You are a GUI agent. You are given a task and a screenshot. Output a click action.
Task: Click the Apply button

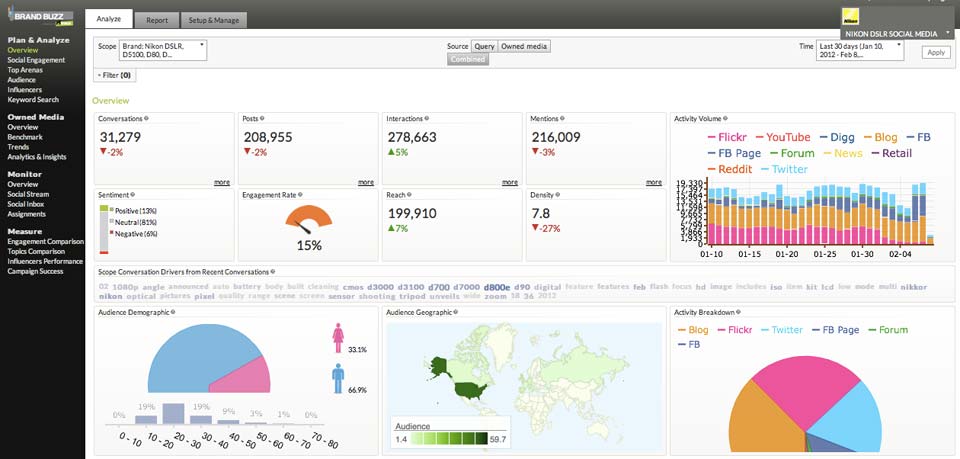pos(936,53)
